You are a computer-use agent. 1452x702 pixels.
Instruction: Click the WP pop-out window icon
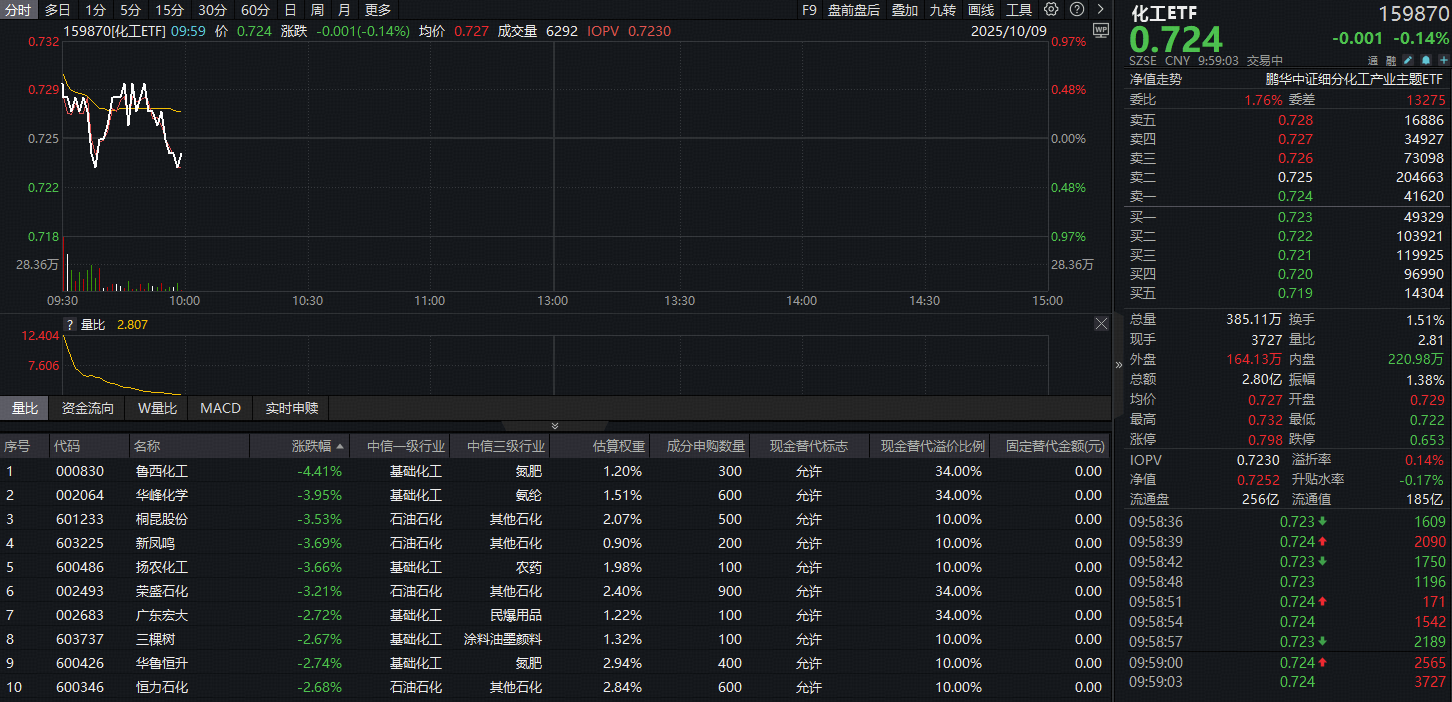(1099, 30)
